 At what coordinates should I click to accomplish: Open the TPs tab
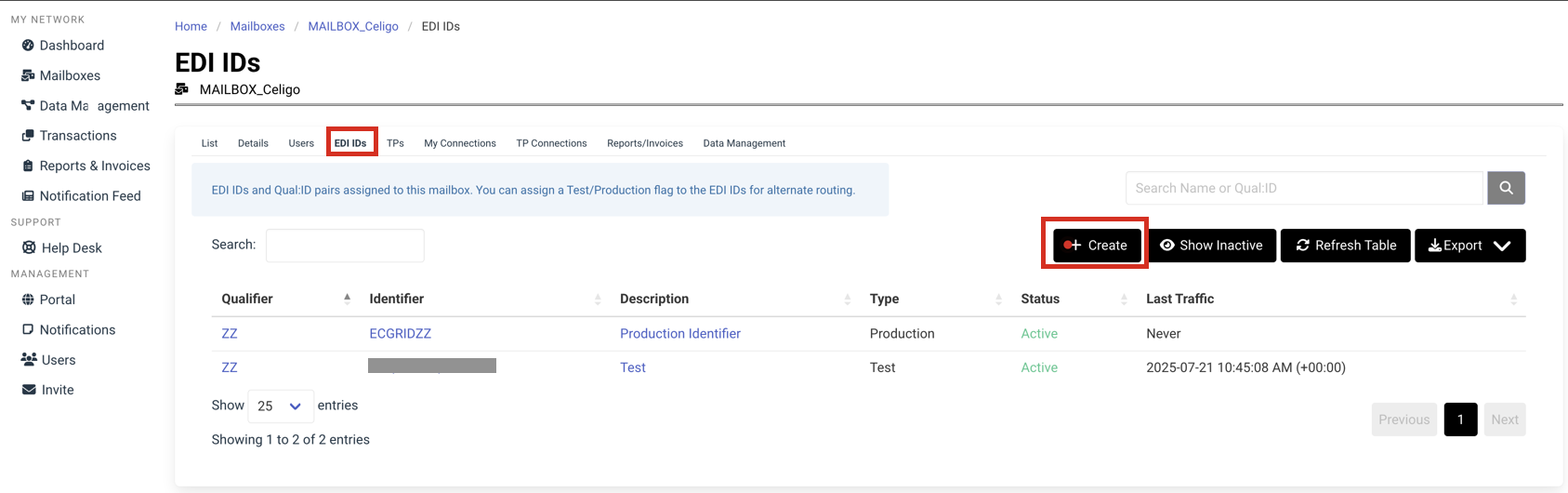(x=395, y=143)
